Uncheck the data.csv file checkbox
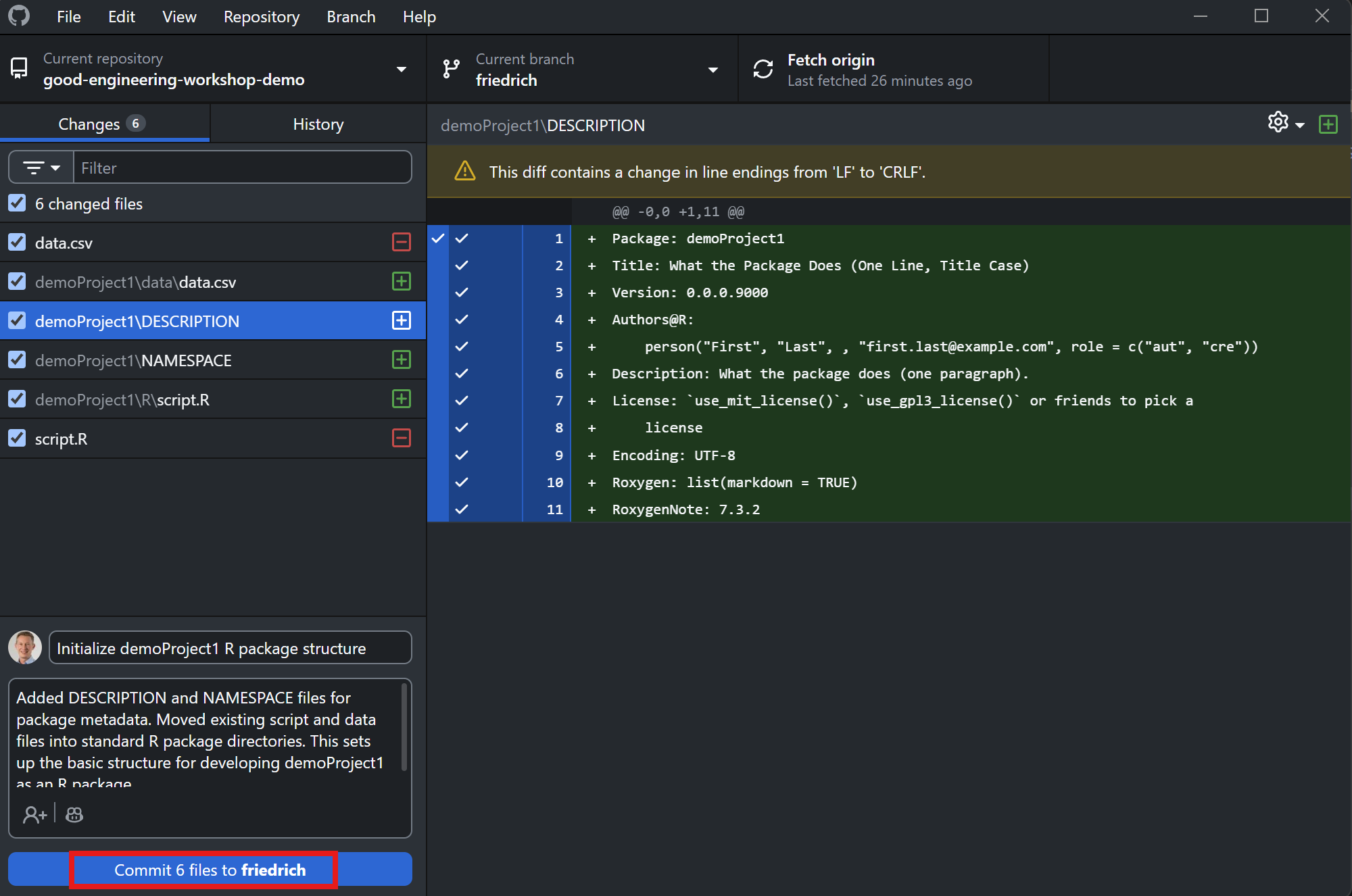 pyautogui.click(x=17, y=243)
